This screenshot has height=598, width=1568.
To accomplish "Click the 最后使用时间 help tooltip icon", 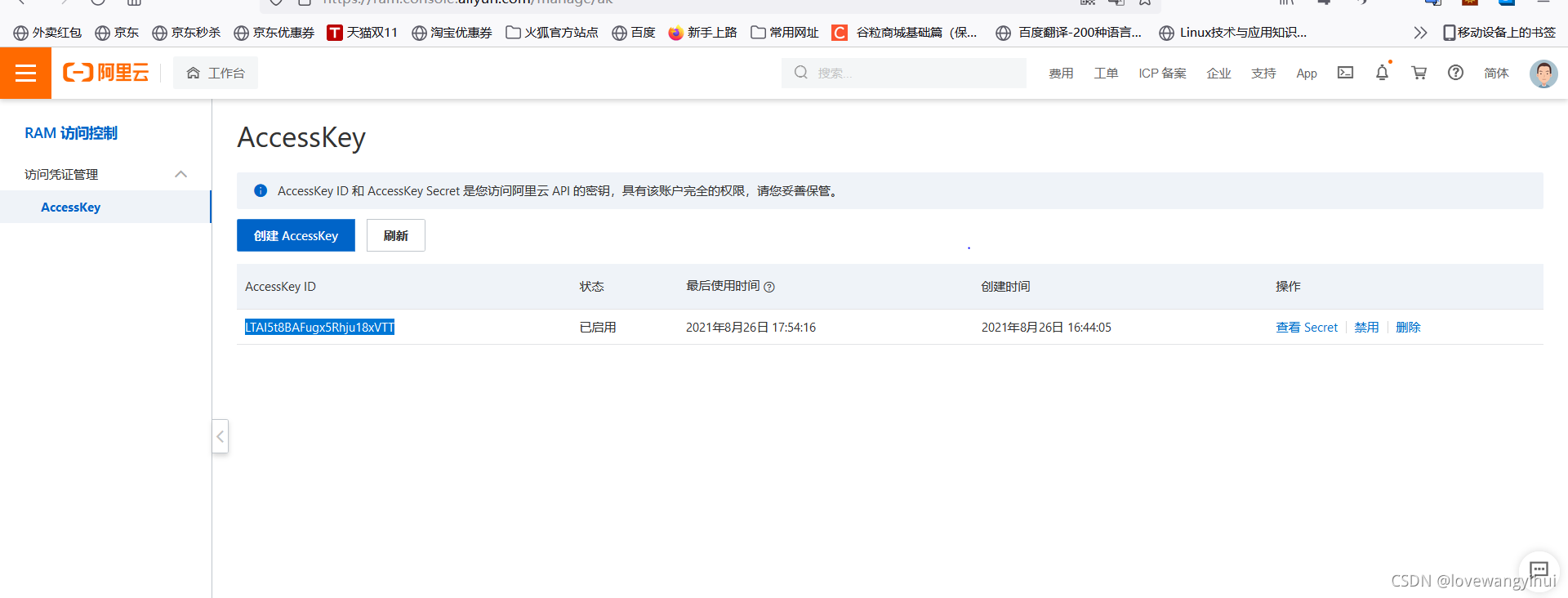I will (769, 287).
